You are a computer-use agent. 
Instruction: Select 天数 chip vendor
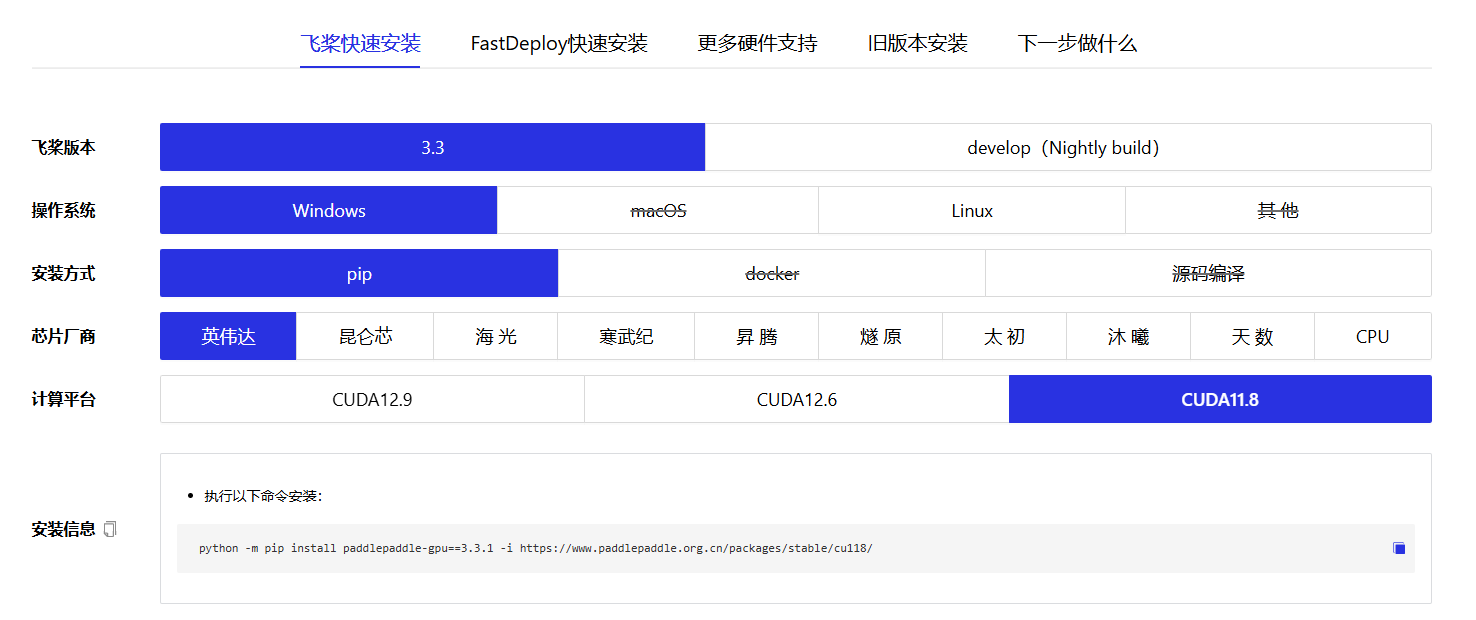tap(1252, 336)
